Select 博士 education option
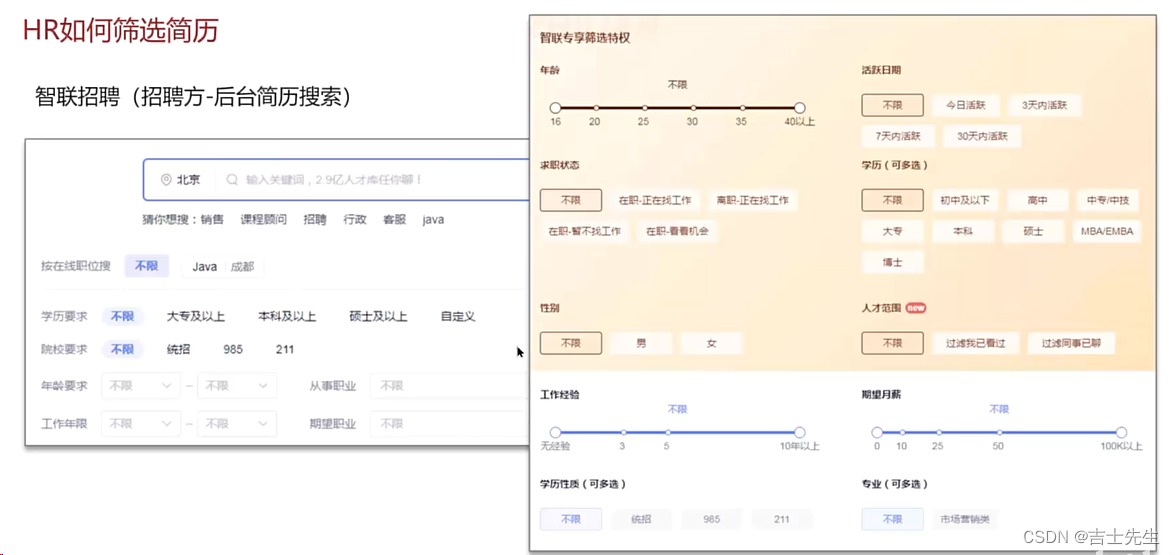 coord(892,263)
